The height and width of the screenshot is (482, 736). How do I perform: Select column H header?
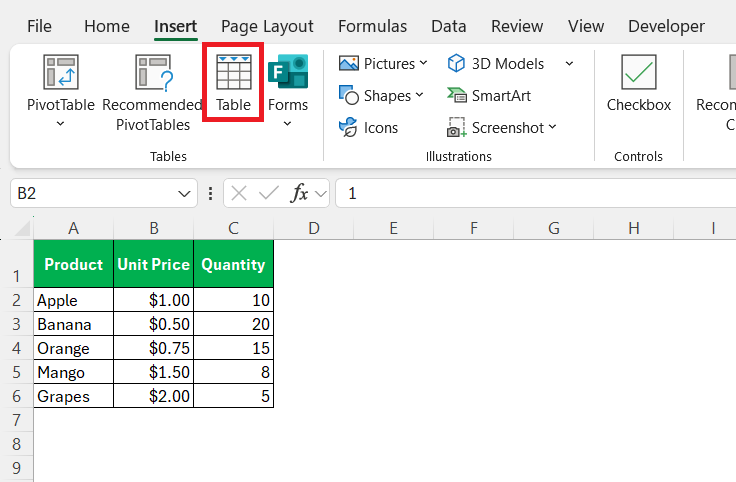(634, 228)
